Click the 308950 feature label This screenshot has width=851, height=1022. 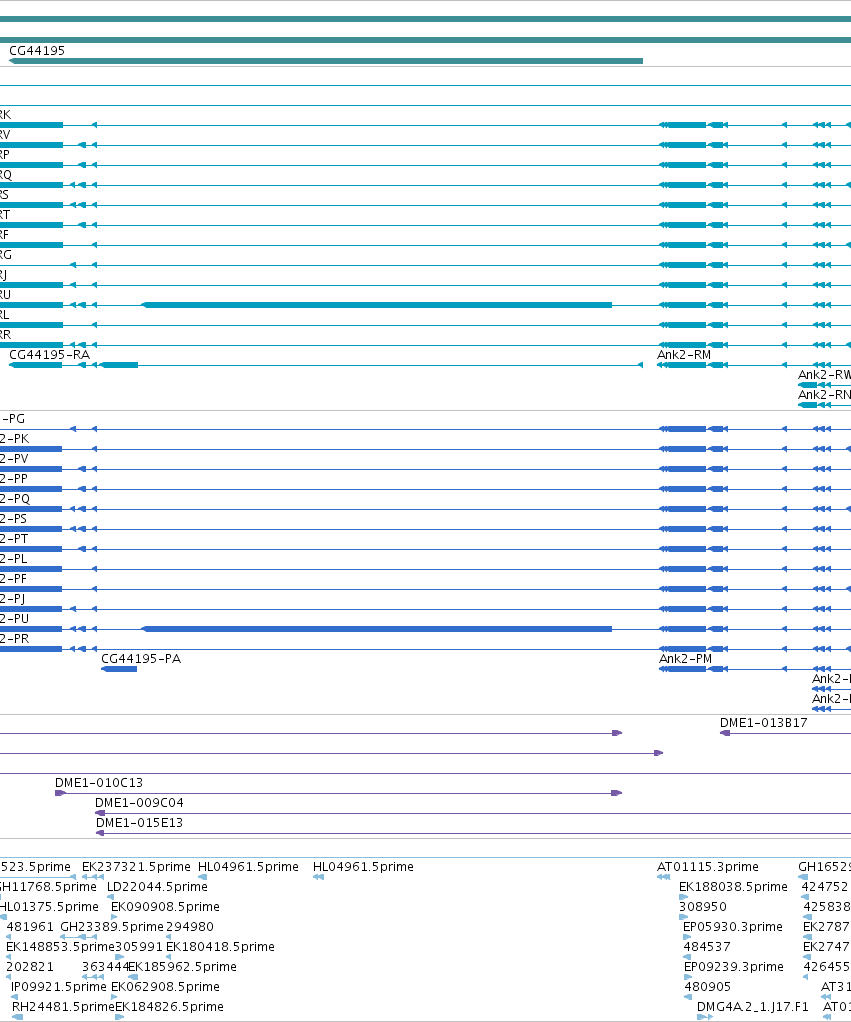703,907
